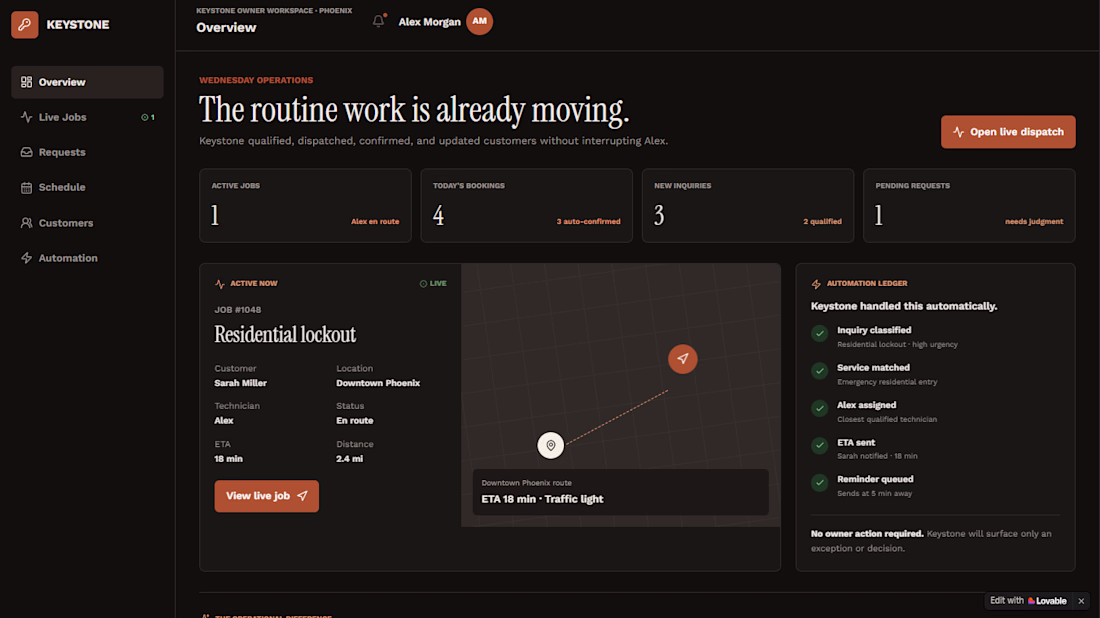The width and height of the screenshot is (1100, 618).
Task: Click the Service matched checkmark icon
Action: point(819,370)
